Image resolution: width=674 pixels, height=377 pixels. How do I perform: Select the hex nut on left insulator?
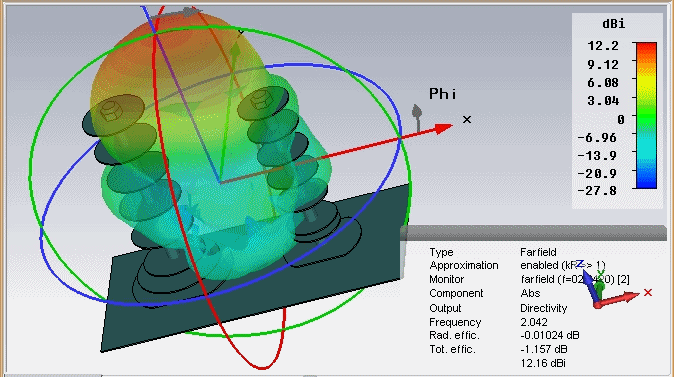point(110,111)
